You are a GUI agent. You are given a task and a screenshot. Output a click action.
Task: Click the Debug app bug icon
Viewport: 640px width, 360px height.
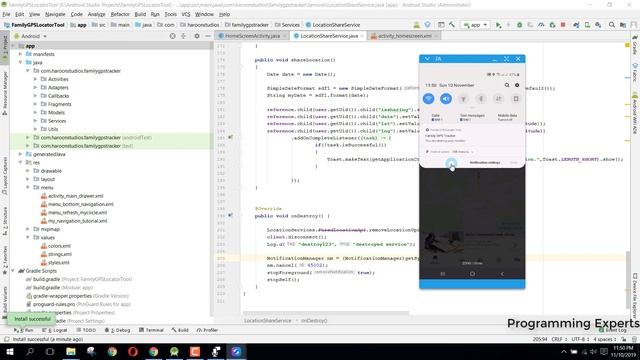519,25
